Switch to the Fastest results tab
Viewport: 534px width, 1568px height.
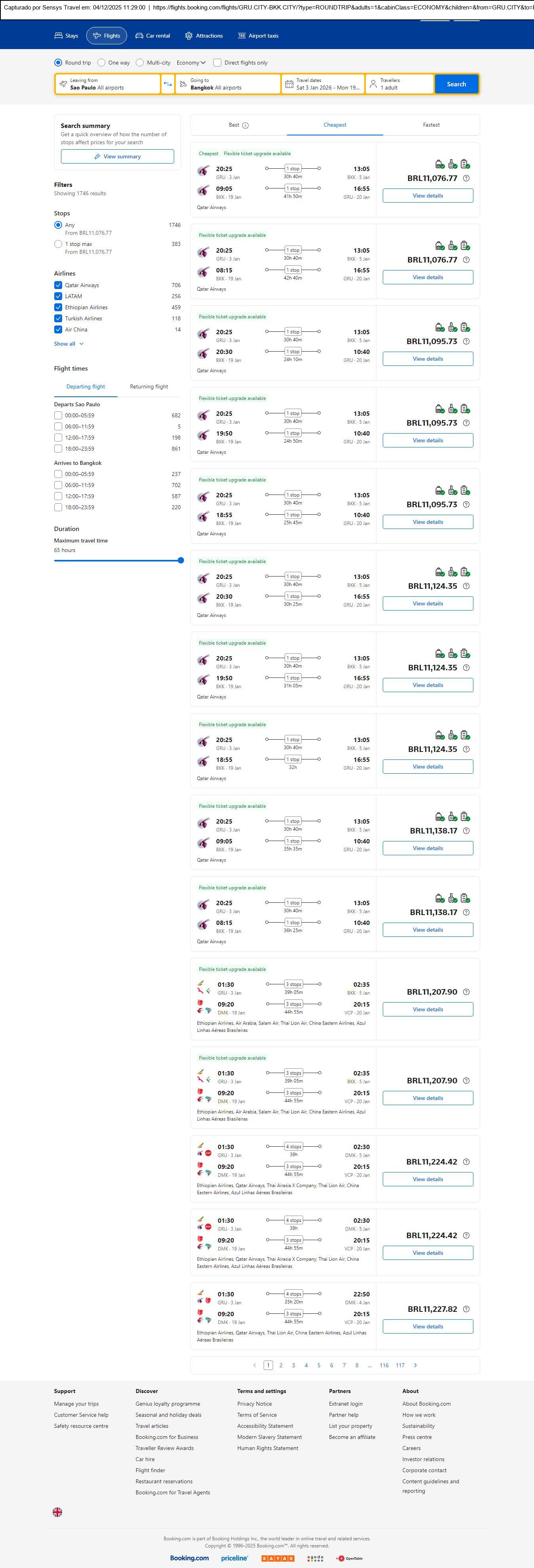click(x=431, y=125)
